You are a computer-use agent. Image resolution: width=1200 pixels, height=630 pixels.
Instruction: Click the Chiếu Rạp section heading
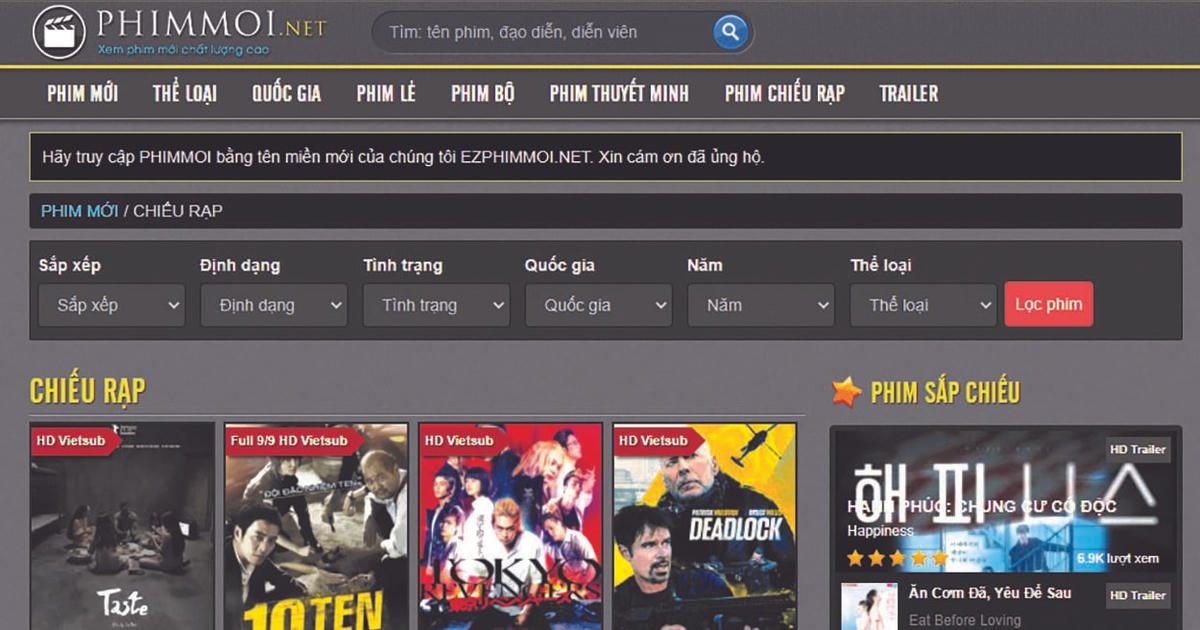88,391
